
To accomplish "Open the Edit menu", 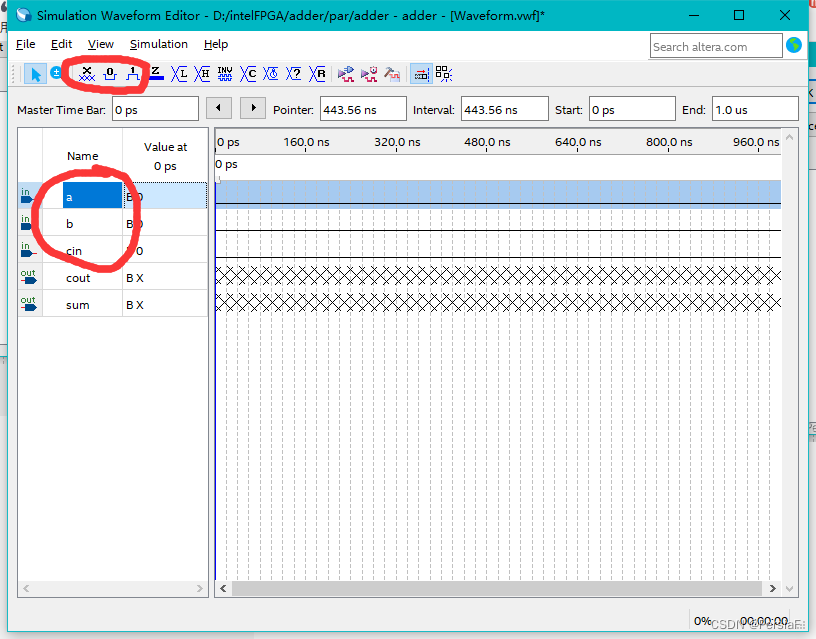I will tap(61, 44).
